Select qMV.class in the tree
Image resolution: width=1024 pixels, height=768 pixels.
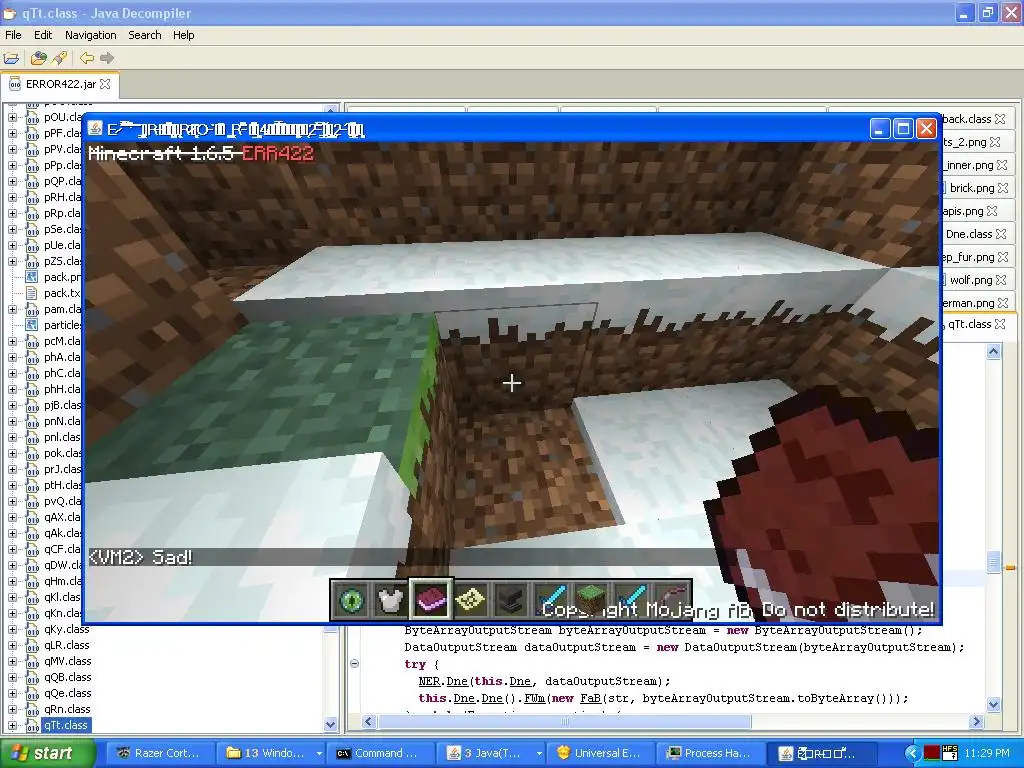click(67, 662)
